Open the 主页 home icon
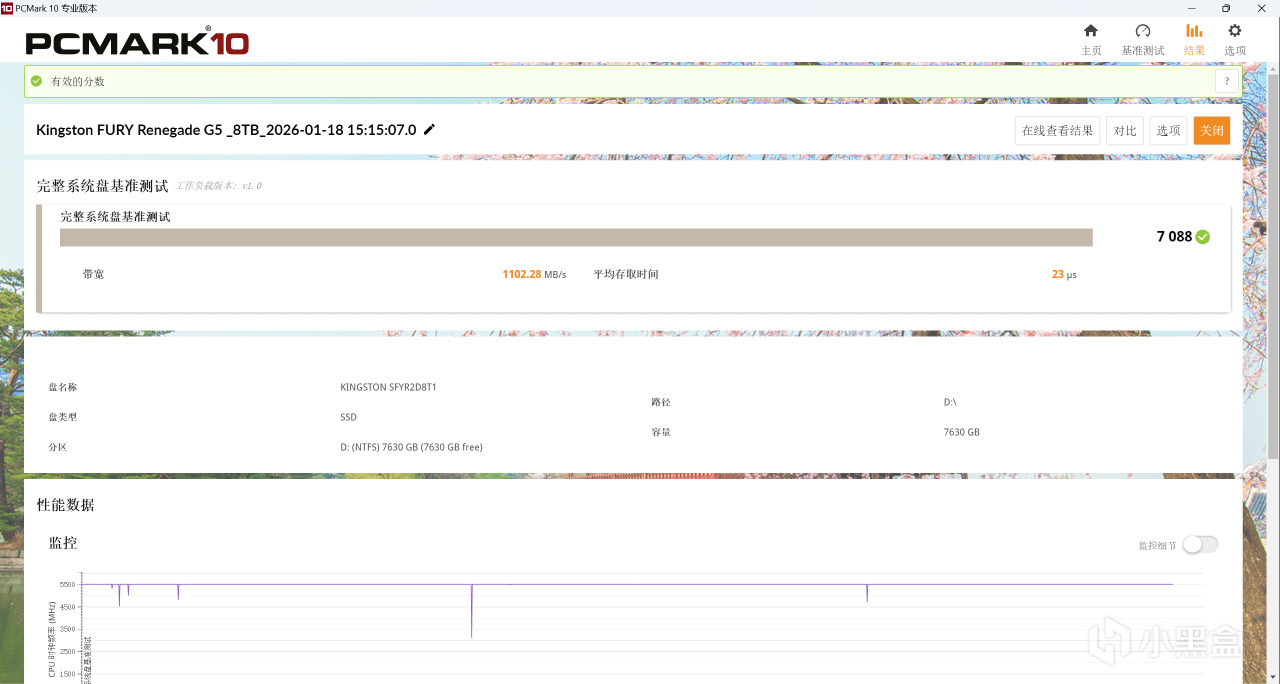 [x=1091, y=31]
